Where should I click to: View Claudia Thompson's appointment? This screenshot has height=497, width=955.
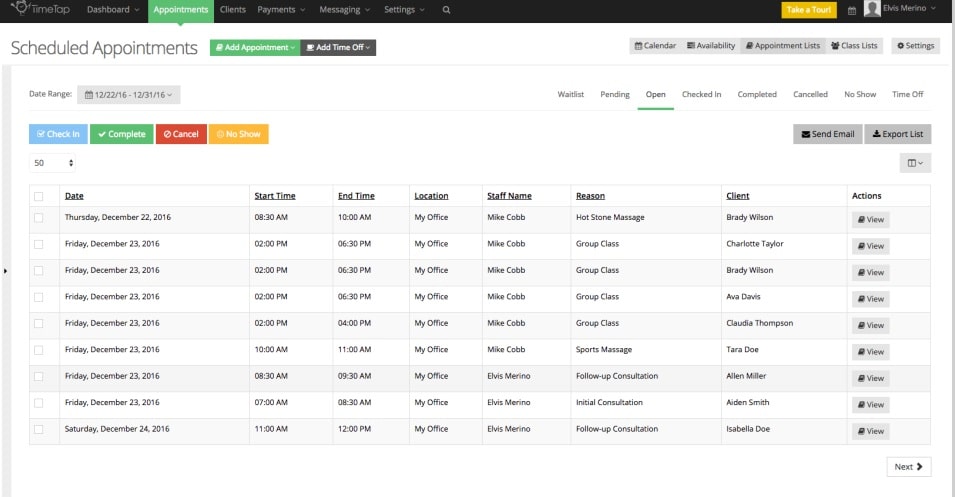[870, 325]
